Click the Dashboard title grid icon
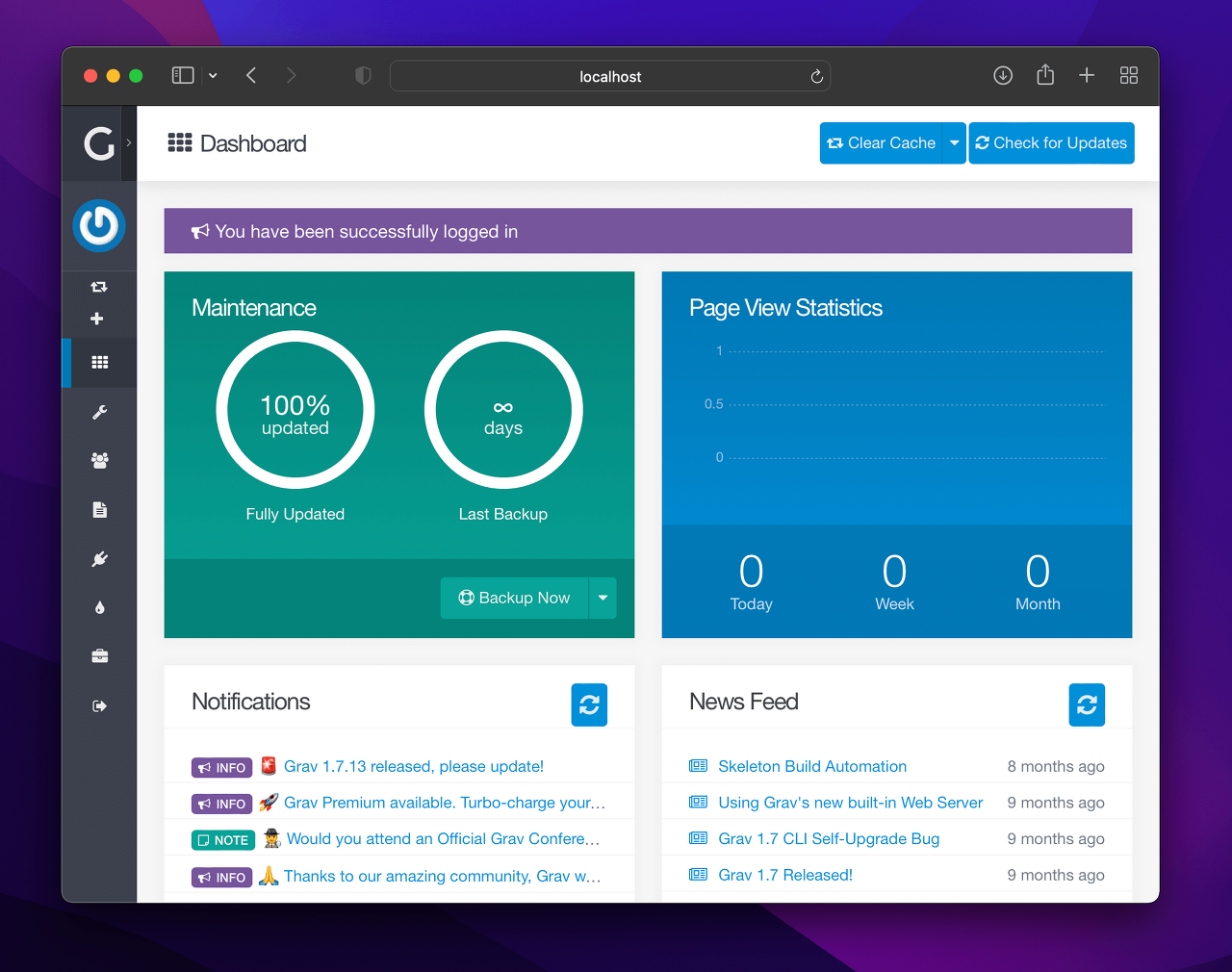 pos(180,143)
